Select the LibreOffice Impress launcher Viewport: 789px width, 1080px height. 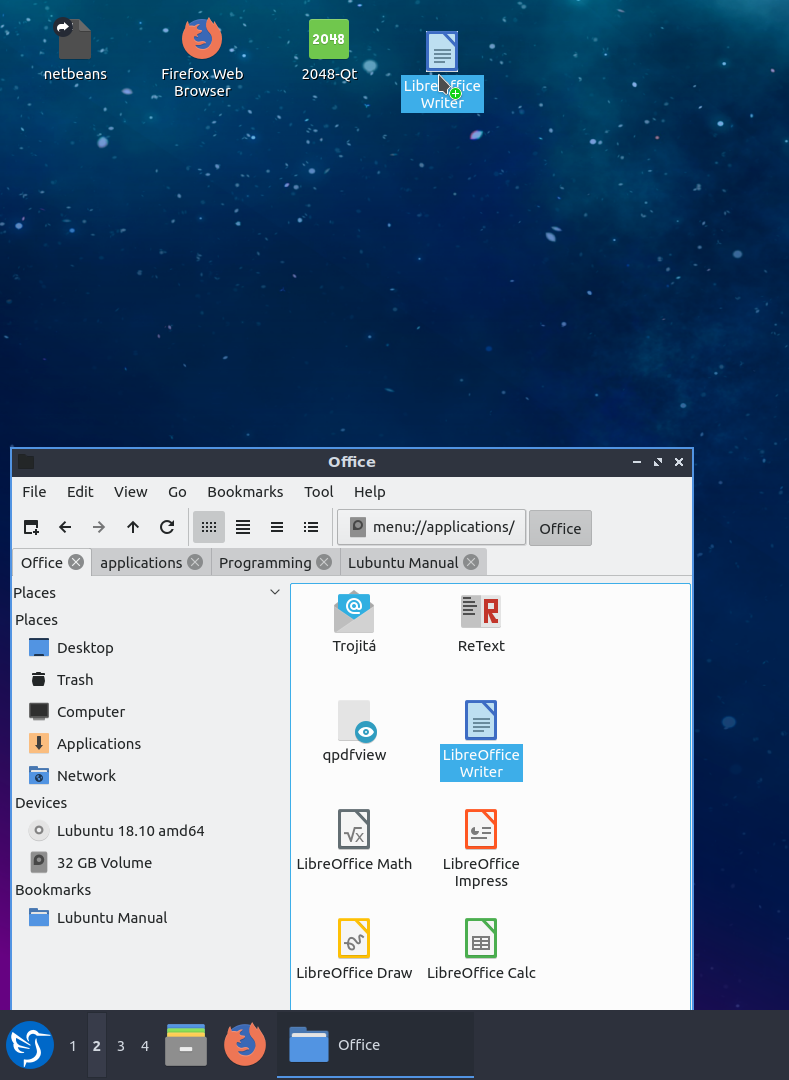481,830
